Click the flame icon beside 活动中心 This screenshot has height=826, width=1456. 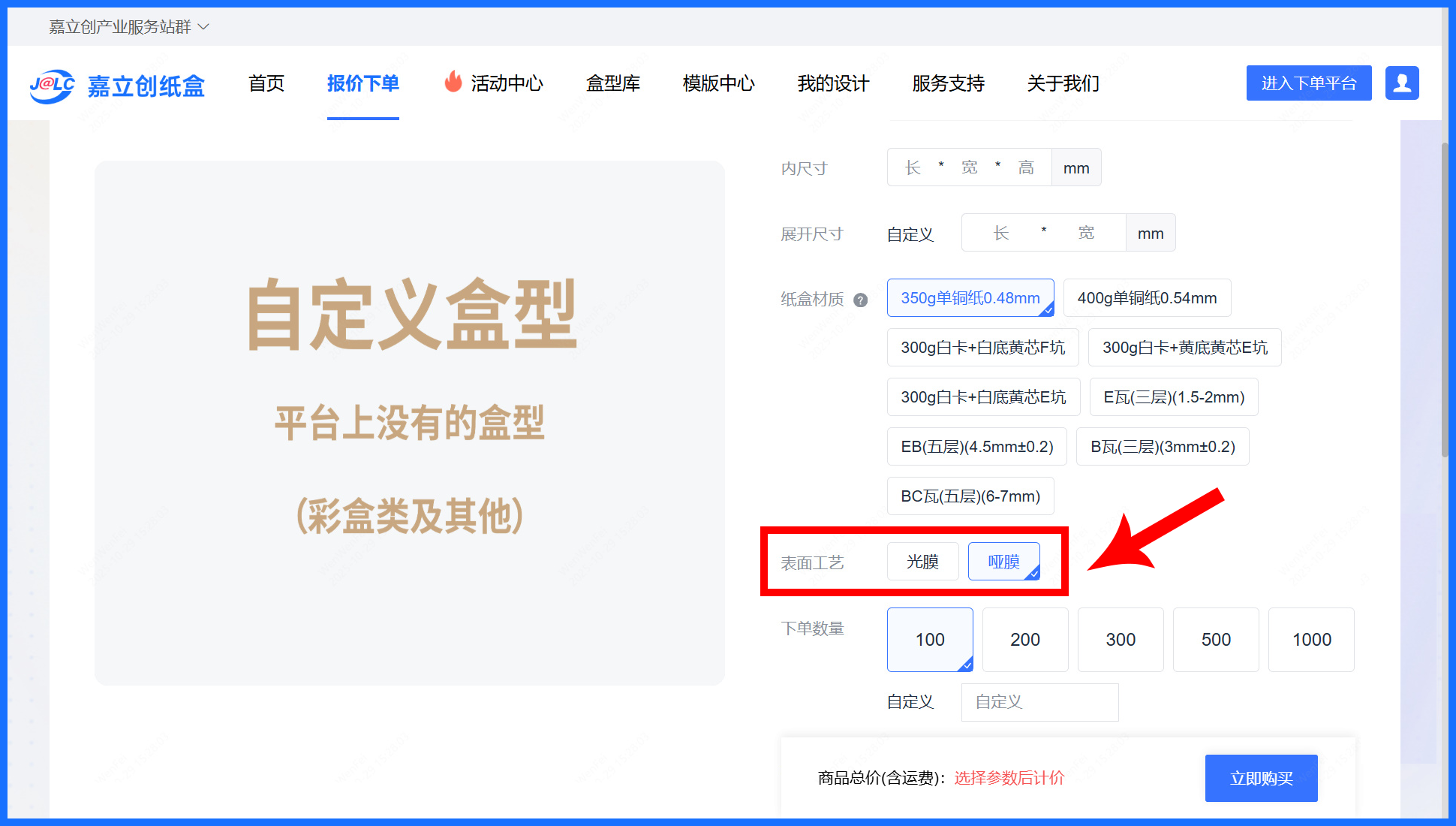(x=453, y=83)
